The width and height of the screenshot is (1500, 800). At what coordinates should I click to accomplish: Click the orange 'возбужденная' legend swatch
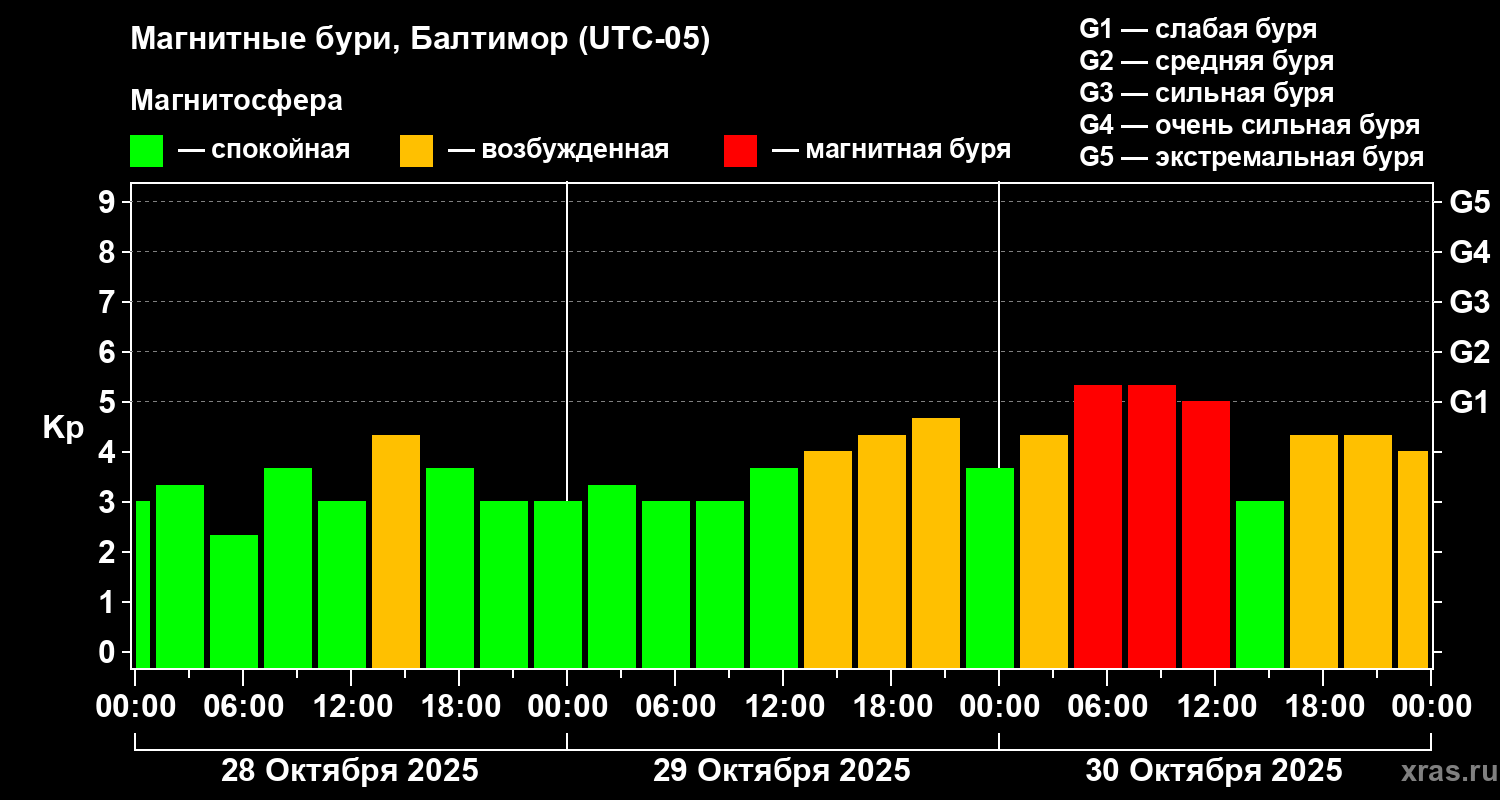[x=416, y=151]
